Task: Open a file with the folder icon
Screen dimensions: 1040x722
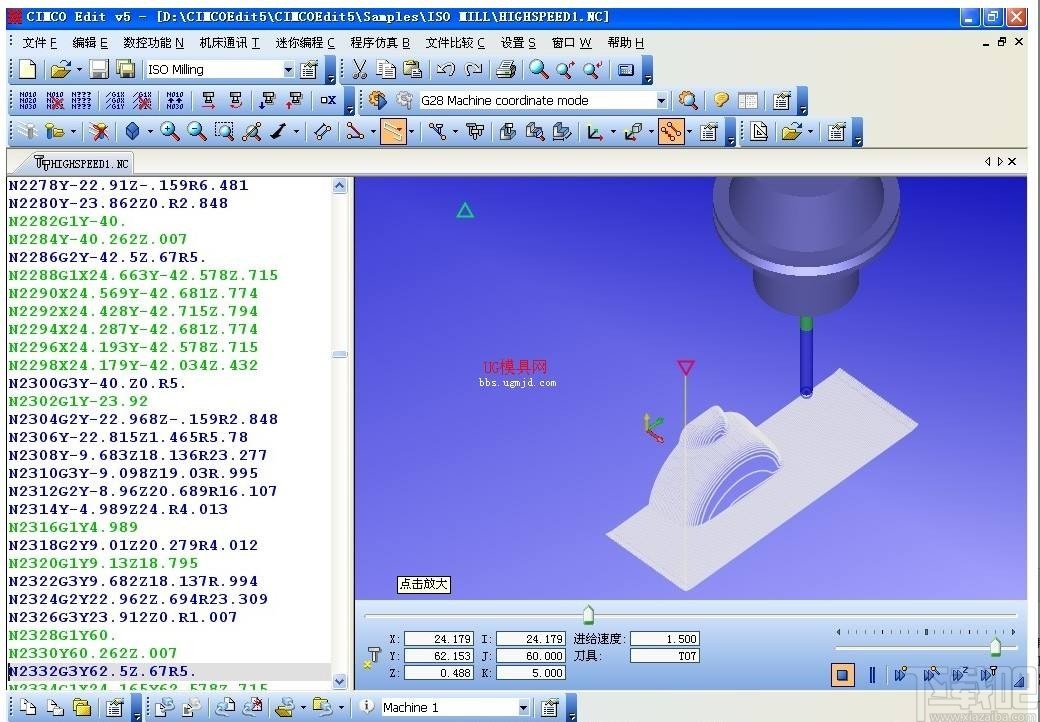Action: pos(60,69)
